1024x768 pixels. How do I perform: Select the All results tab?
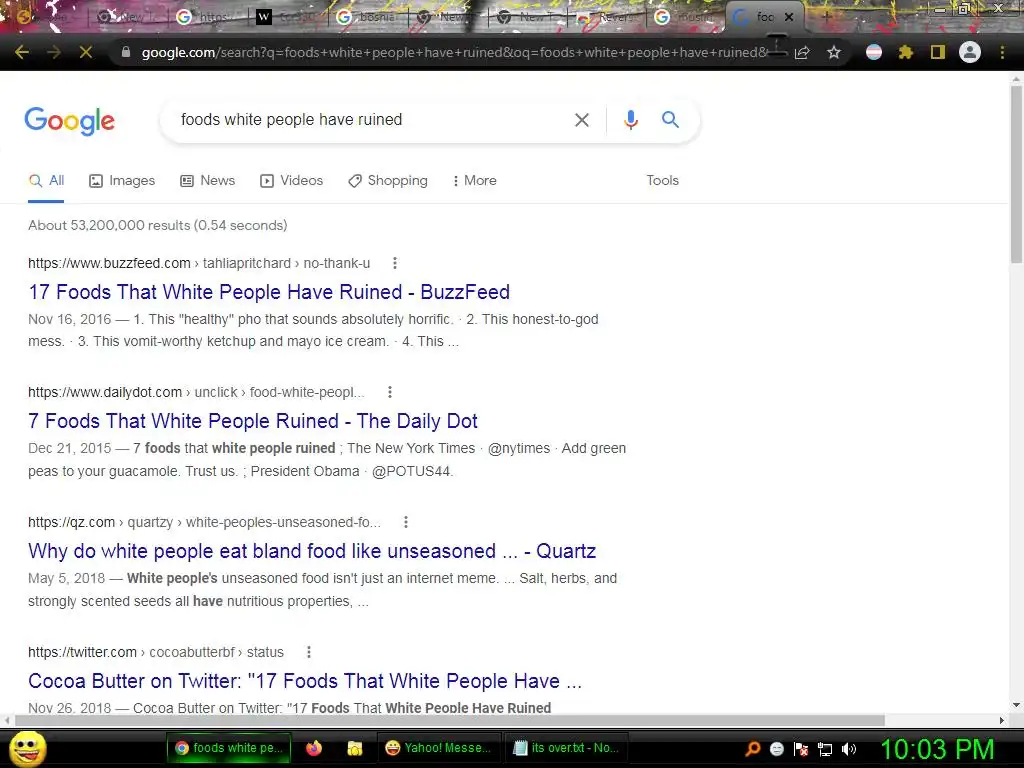(46, 181)
